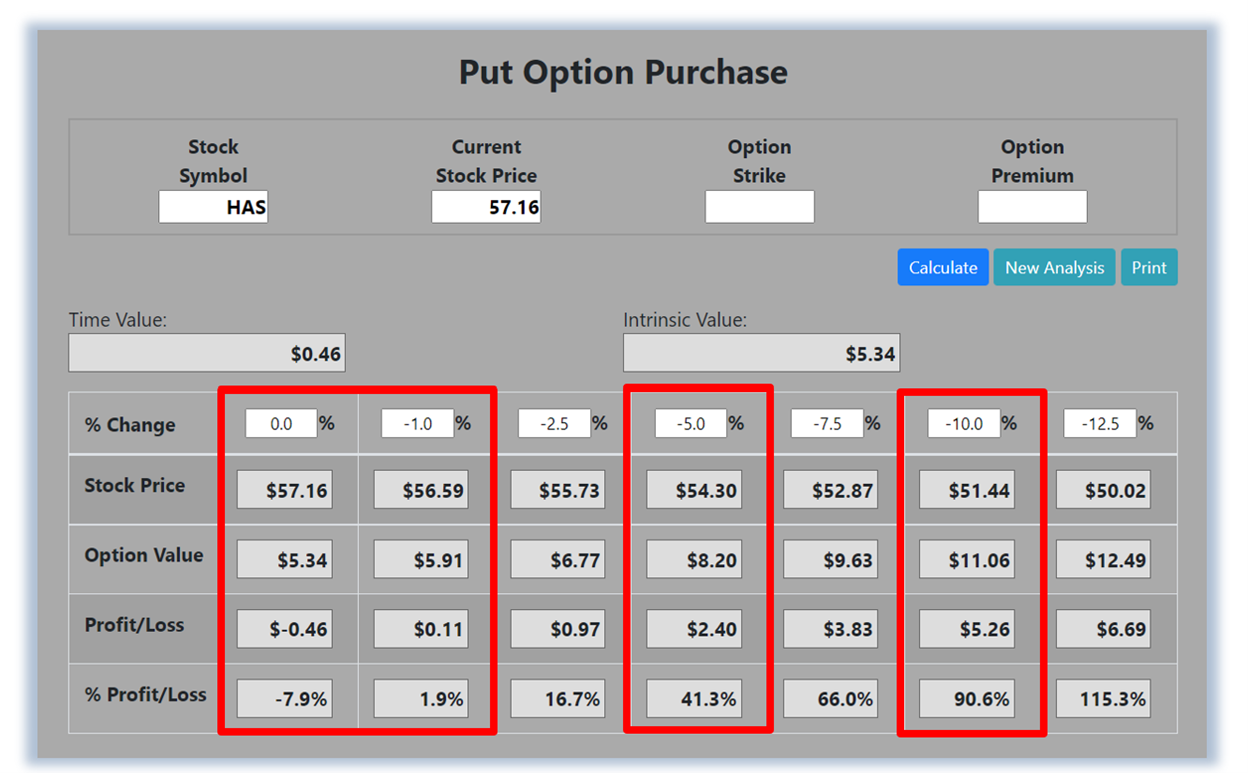Click the Time Value $0.46 box
The width and height of the screenshot is (1248, 773).
pos(207,353)
